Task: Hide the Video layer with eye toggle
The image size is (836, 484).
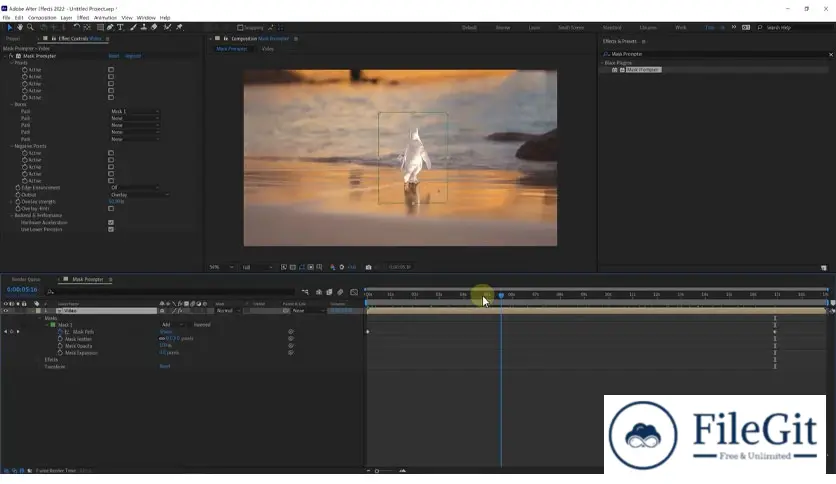Action: 6,311
